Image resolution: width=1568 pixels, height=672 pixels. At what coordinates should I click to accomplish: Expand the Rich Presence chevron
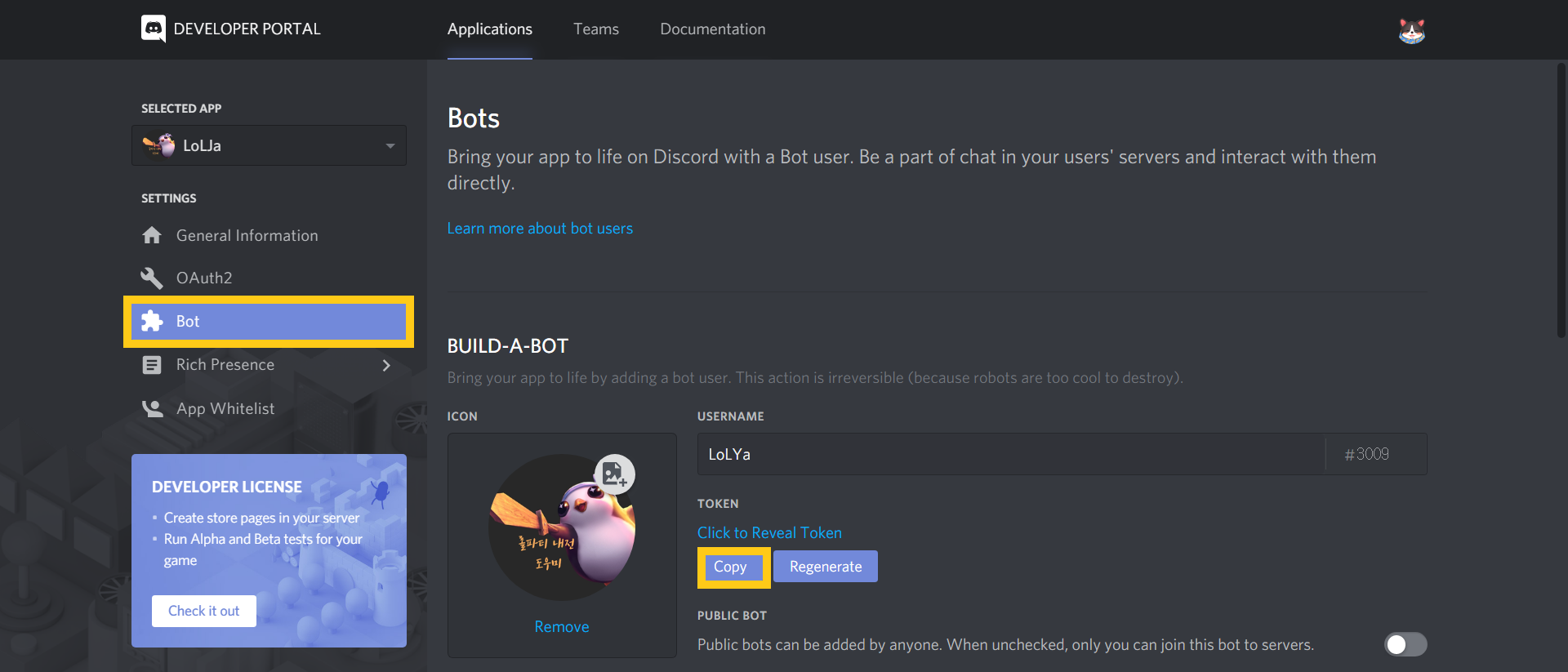386,365
